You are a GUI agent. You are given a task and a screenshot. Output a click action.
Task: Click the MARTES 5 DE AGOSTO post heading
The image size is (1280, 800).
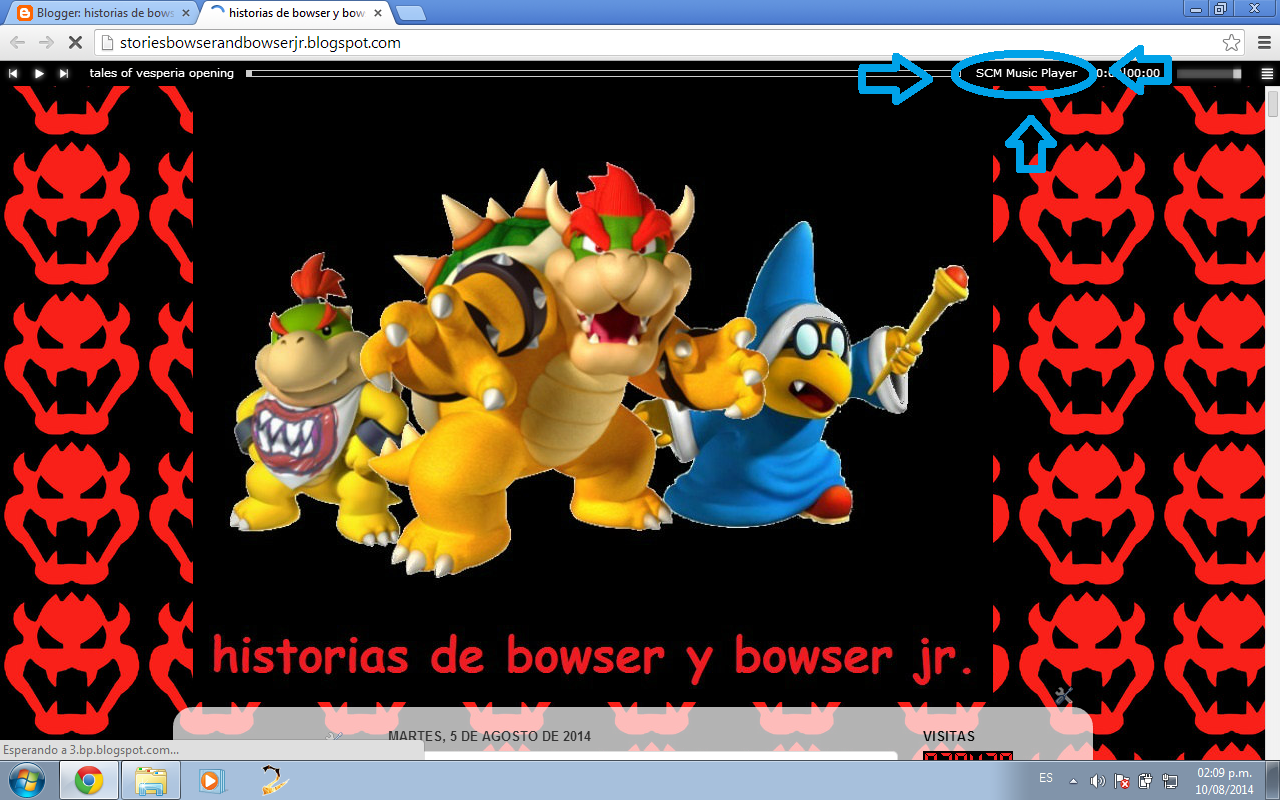pos(490,736)
